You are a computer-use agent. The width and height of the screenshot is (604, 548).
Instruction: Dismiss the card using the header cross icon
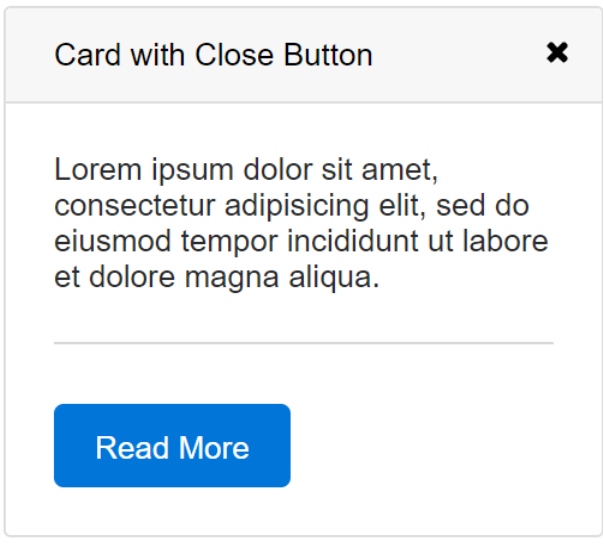point(557,52)
